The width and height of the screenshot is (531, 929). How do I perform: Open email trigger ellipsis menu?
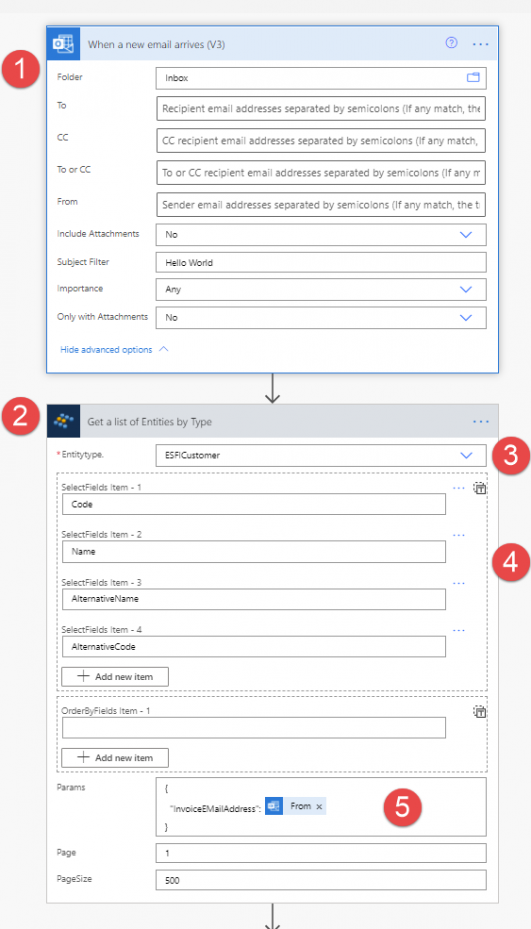pos(481,44)
